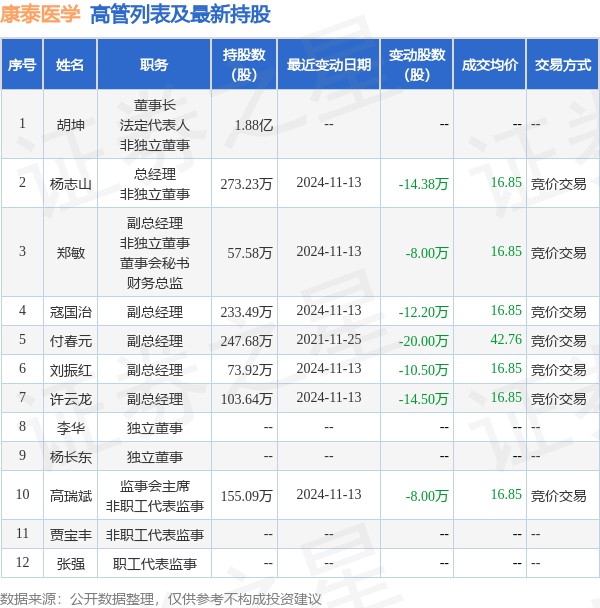This screenshot has height=608, width=600.
Task: Select the 姓名 column header
Action: (70, 65)
